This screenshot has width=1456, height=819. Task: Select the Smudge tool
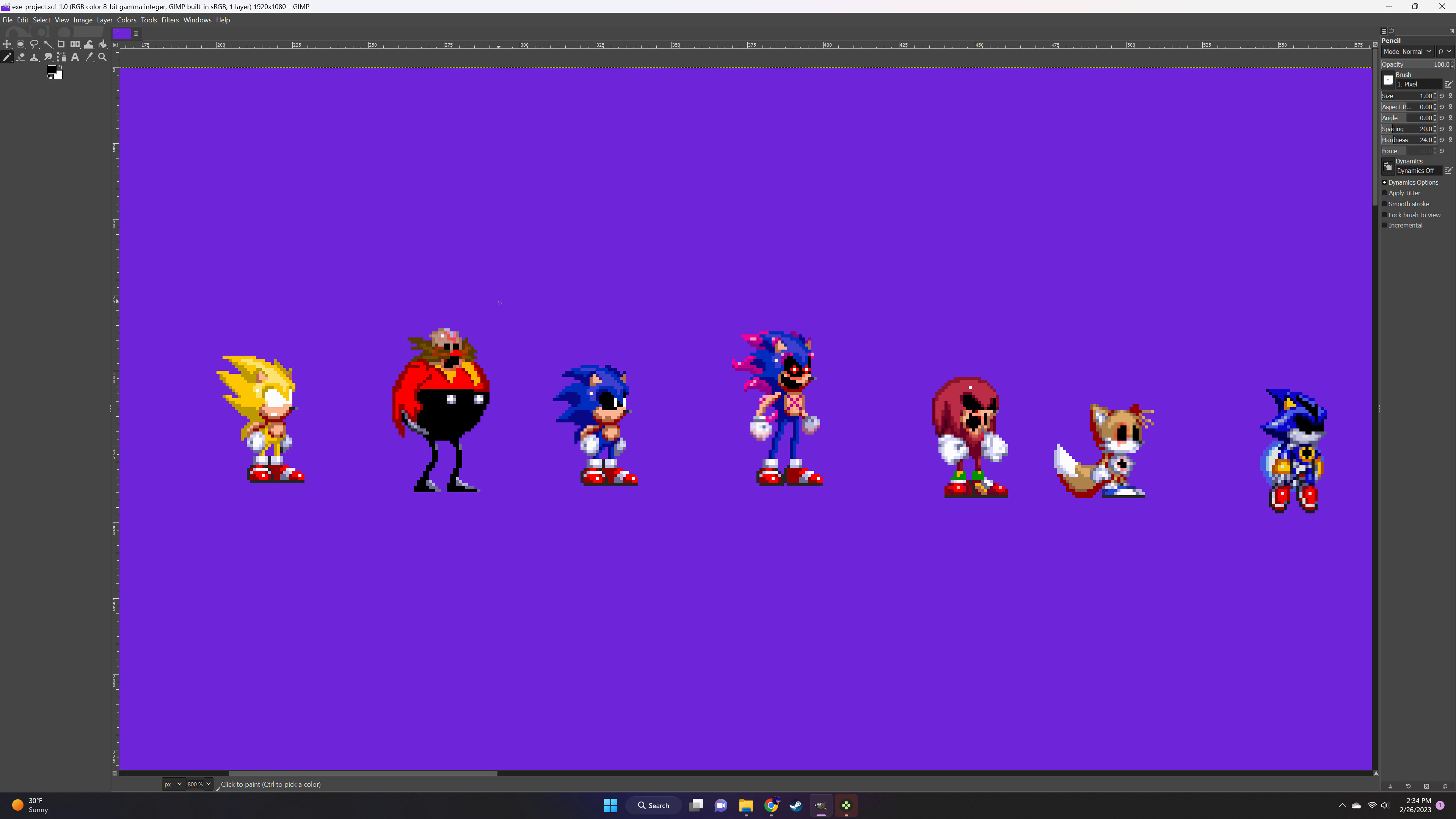point(48,57)
